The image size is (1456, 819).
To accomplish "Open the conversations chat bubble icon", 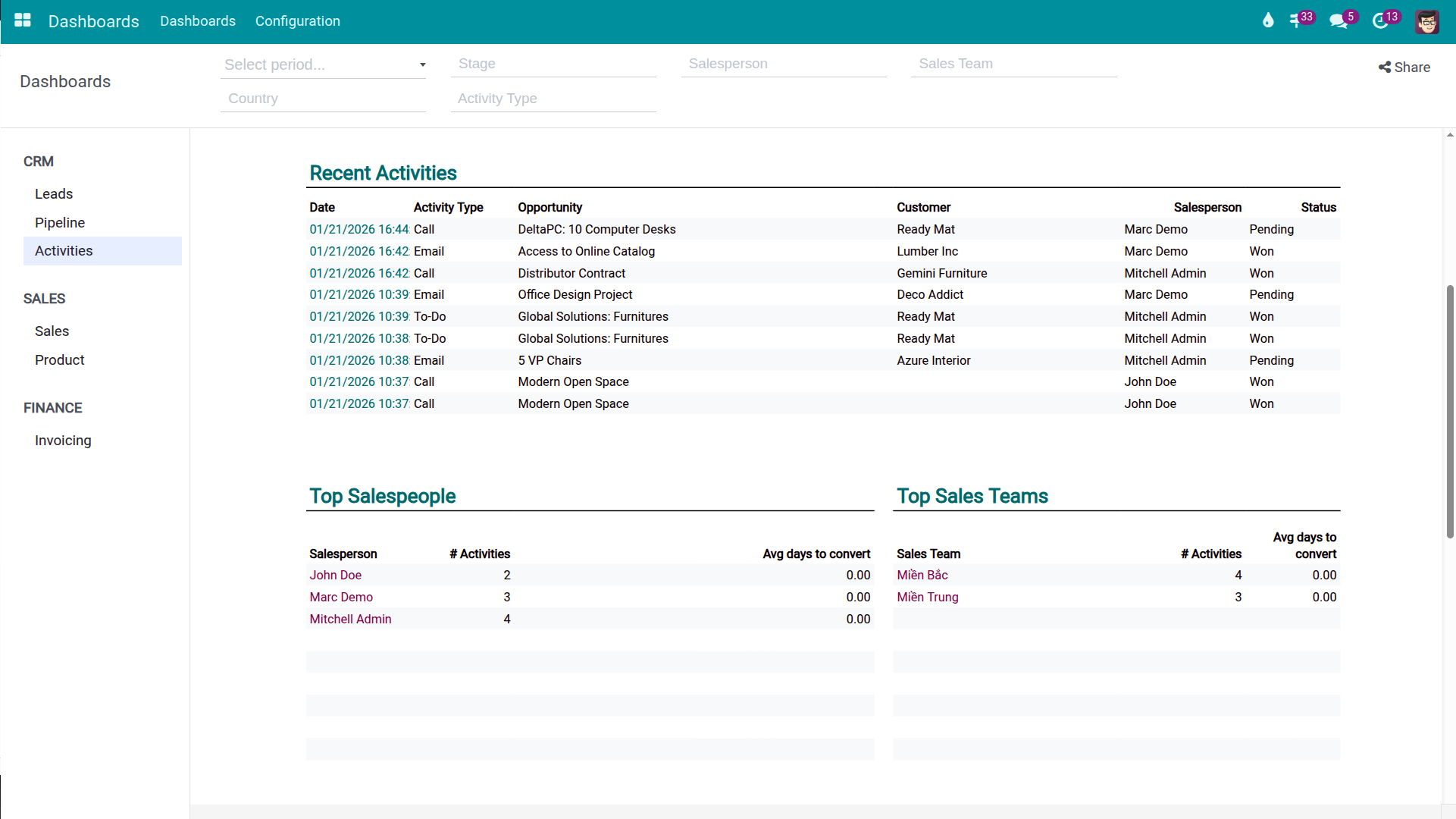I will tap(1339, 20).
